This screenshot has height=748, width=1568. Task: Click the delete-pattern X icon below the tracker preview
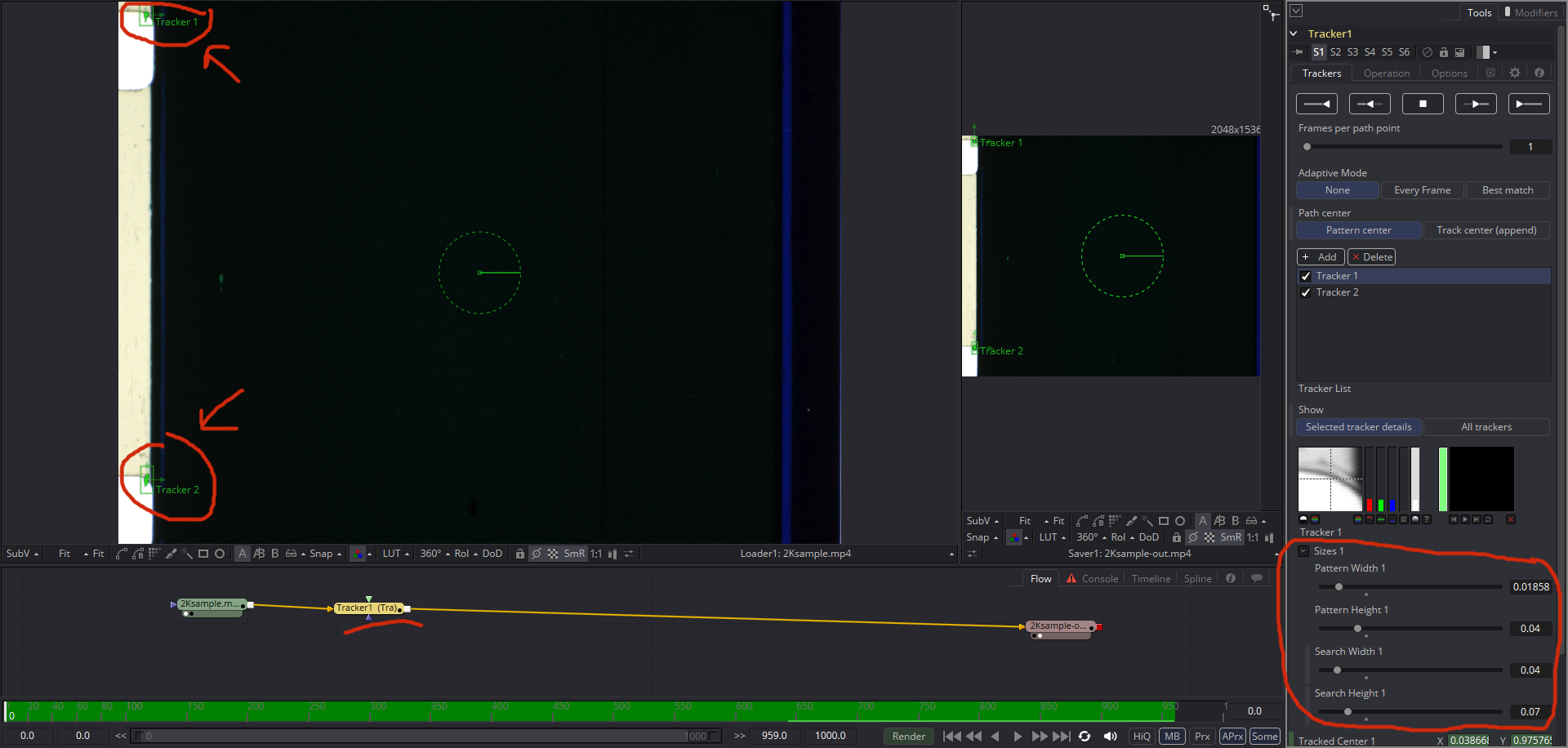pyautogui.click(x=1511, y=519)
